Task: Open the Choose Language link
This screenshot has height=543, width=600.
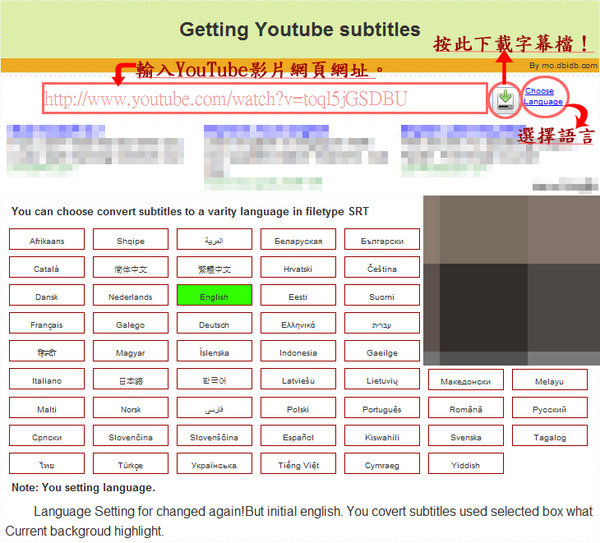Action: tap(543, 96)
